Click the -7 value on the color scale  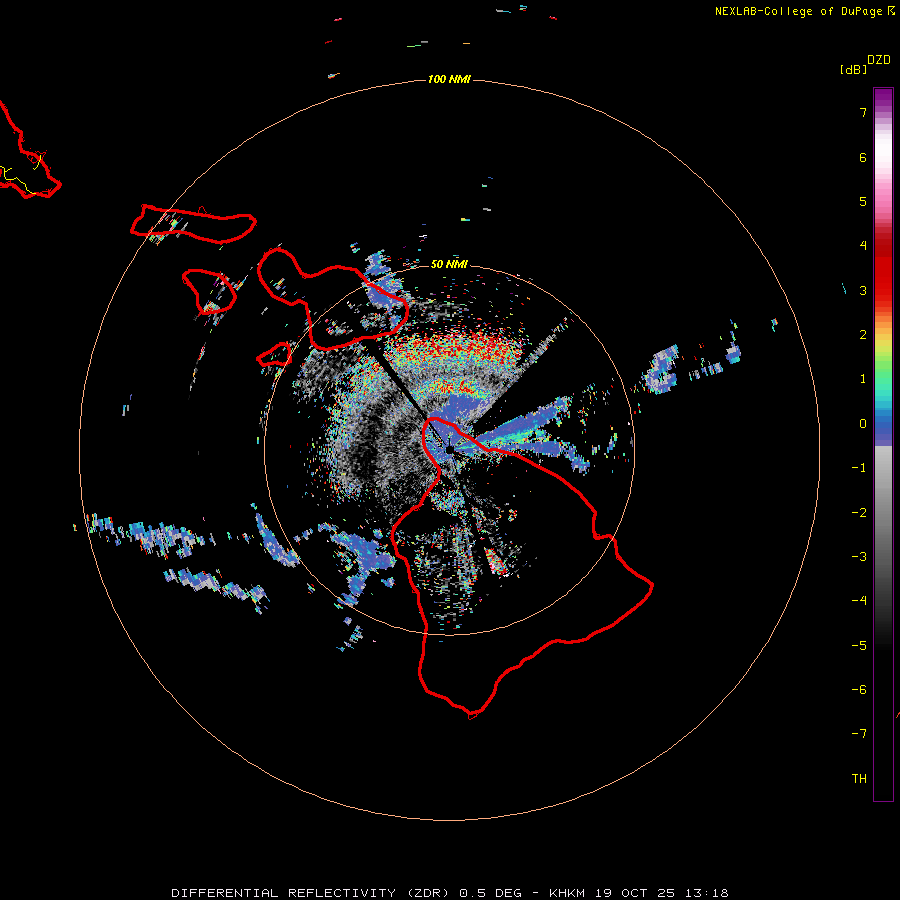[x=859, y=734]
